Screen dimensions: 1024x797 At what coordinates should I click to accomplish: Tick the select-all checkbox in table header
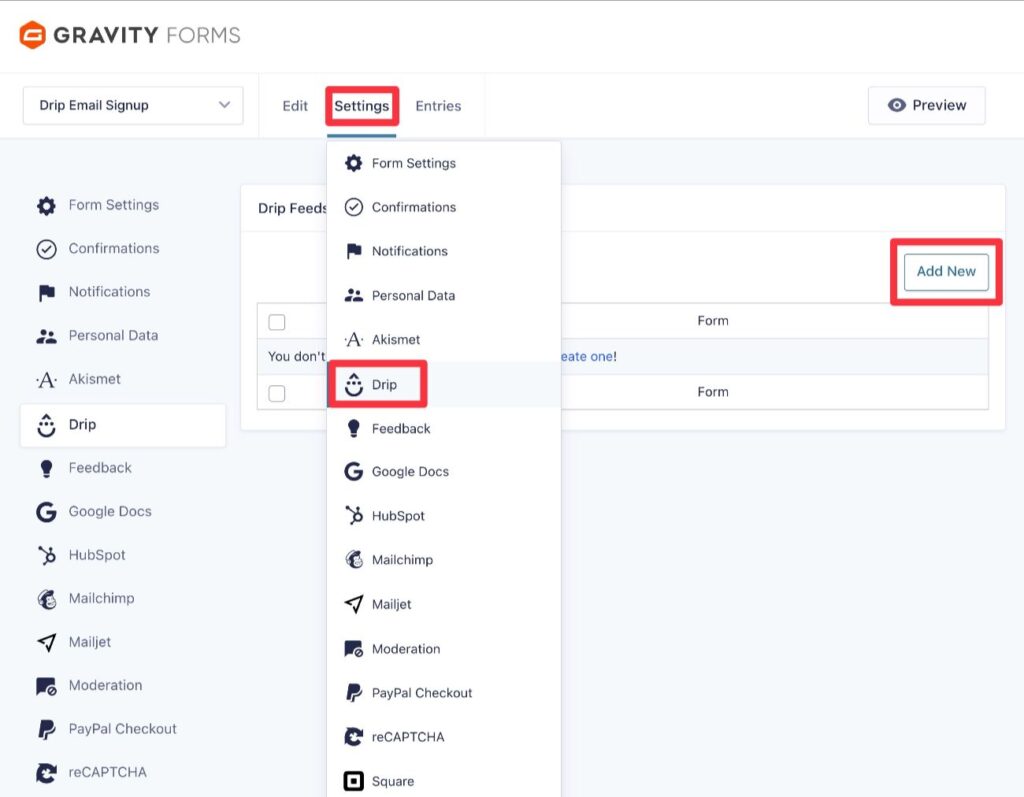(277, 322)
